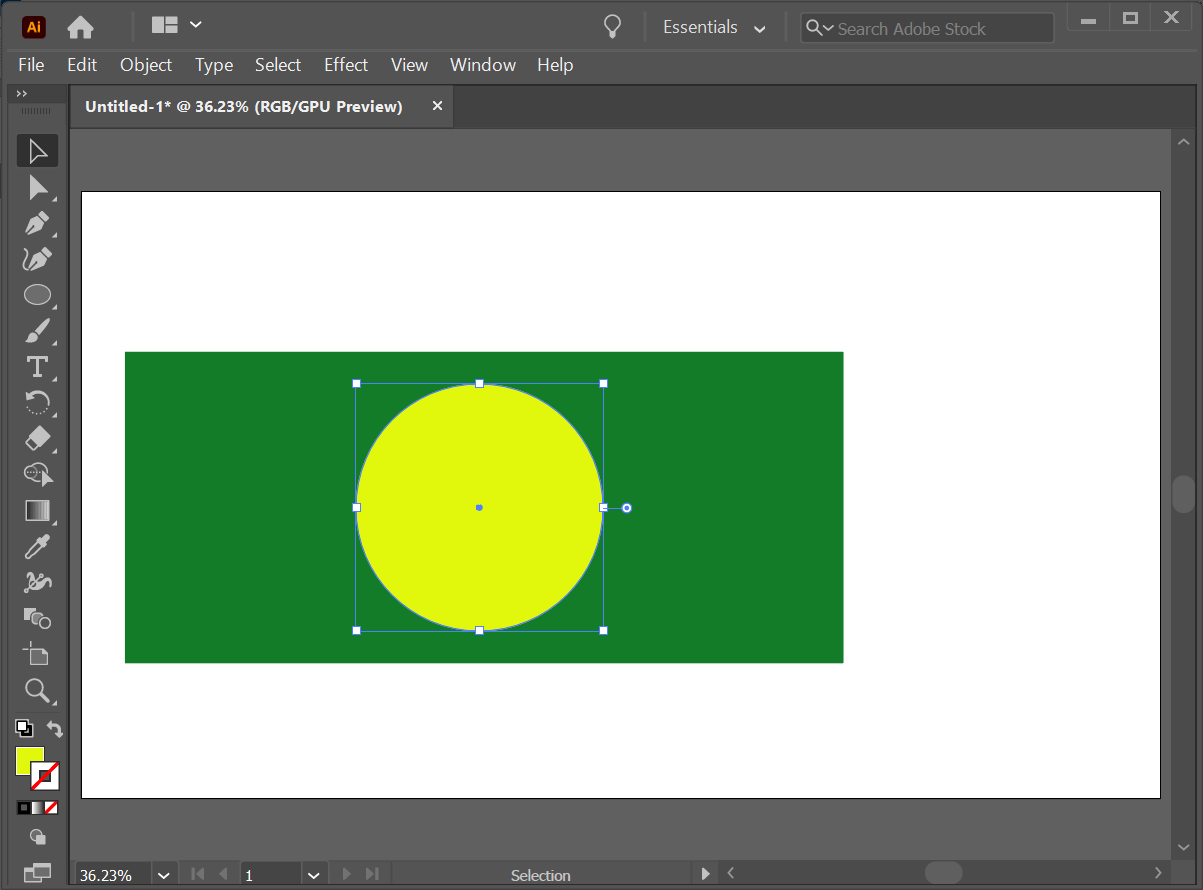Go to the Home screen
This screenshot has height=890, width=1203.
pos(80,27)
